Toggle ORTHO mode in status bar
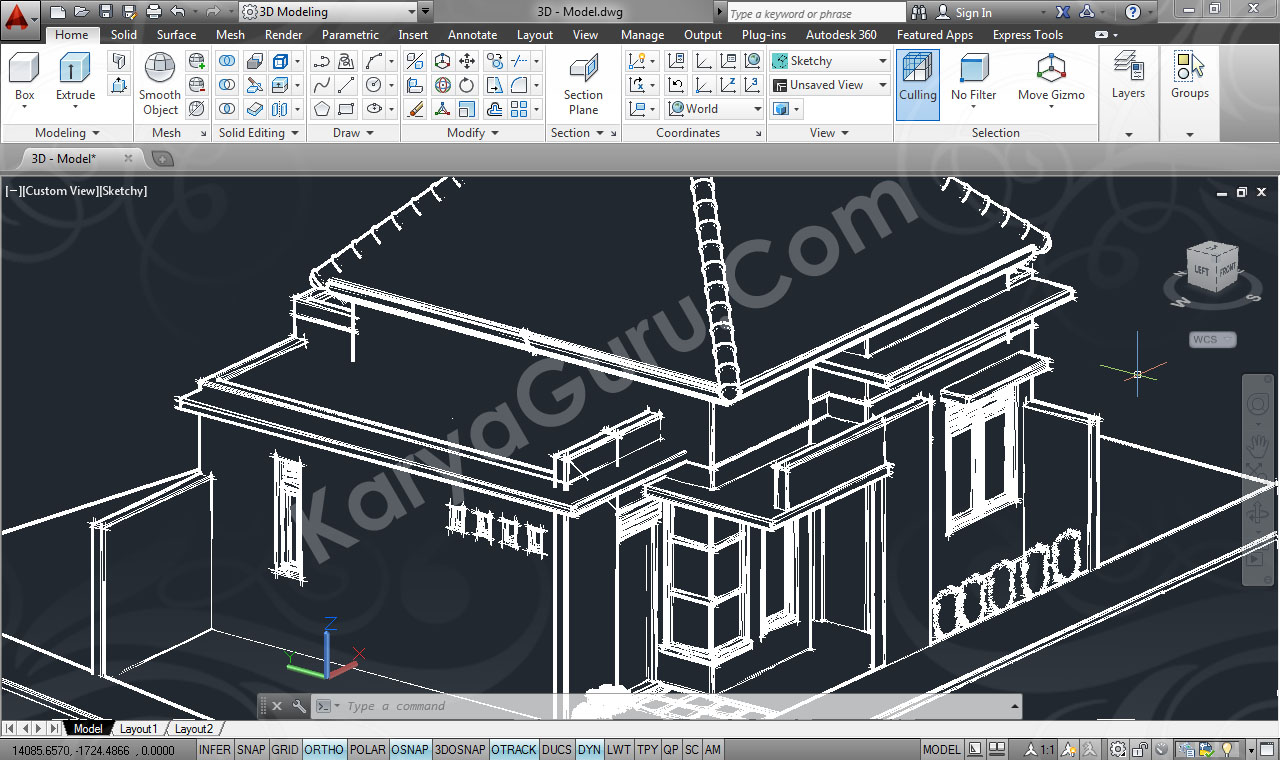Viewport: 1280px width, 760px height. (x=324, y=749)
